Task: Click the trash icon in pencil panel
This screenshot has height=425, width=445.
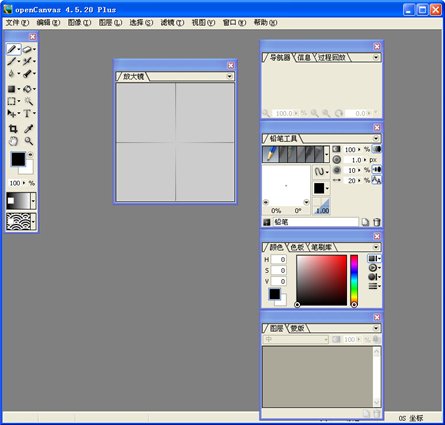Action: (376, 222)
